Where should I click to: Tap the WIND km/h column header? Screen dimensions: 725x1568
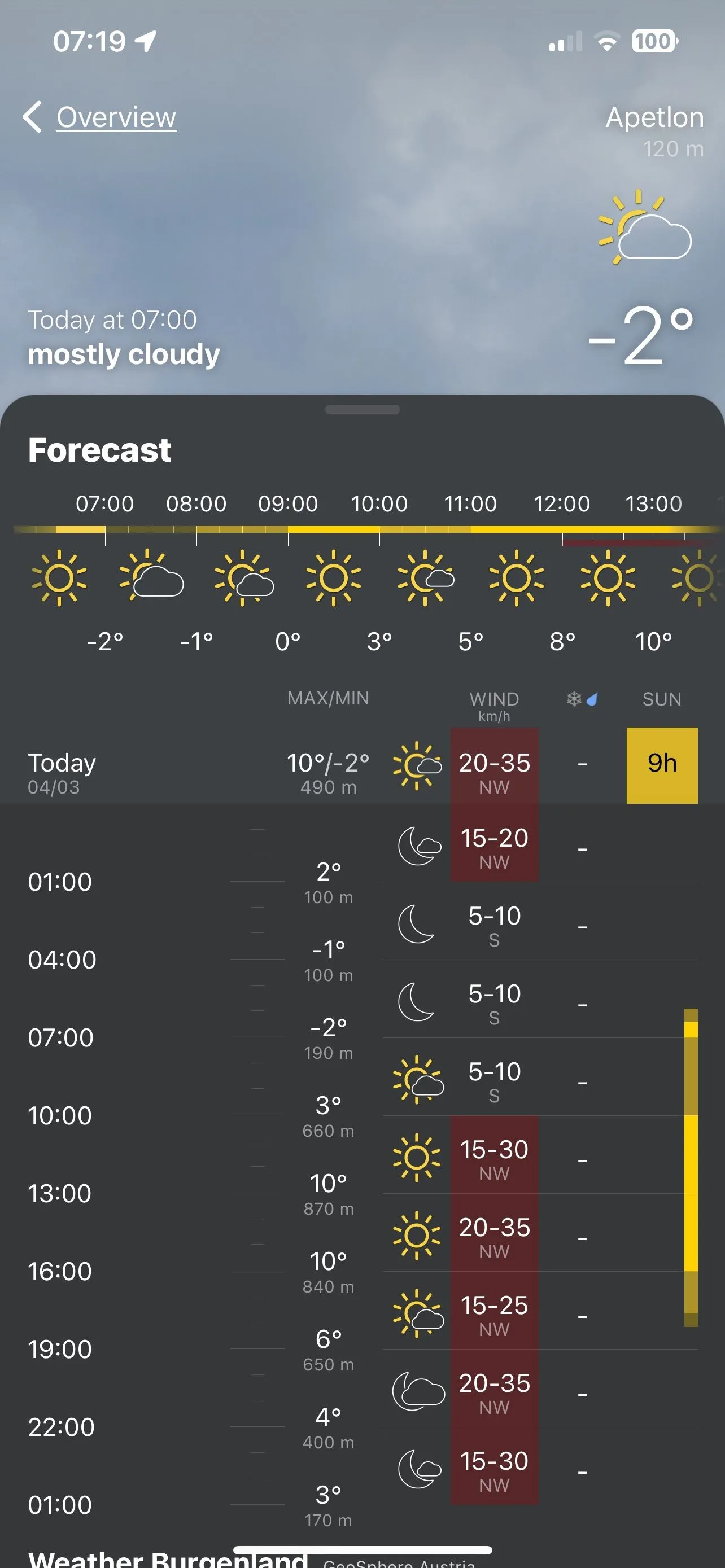pyautogui.click(x=493, y=706)
